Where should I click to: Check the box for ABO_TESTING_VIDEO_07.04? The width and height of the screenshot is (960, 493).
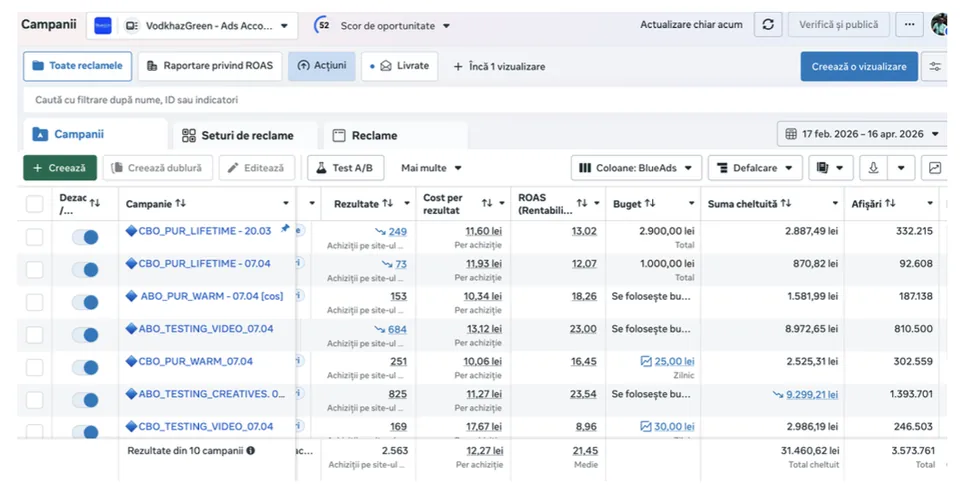click(x=35, y=335)
